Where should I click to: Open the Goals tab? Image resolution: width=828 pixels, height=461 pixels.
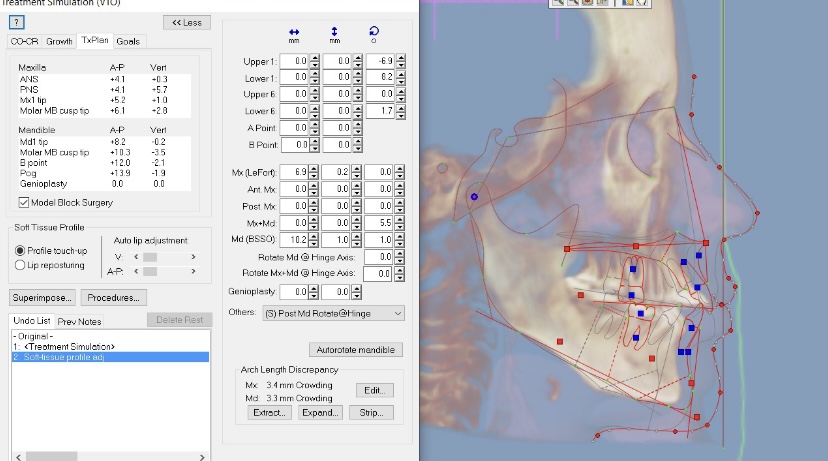click(x=128, y=41)
